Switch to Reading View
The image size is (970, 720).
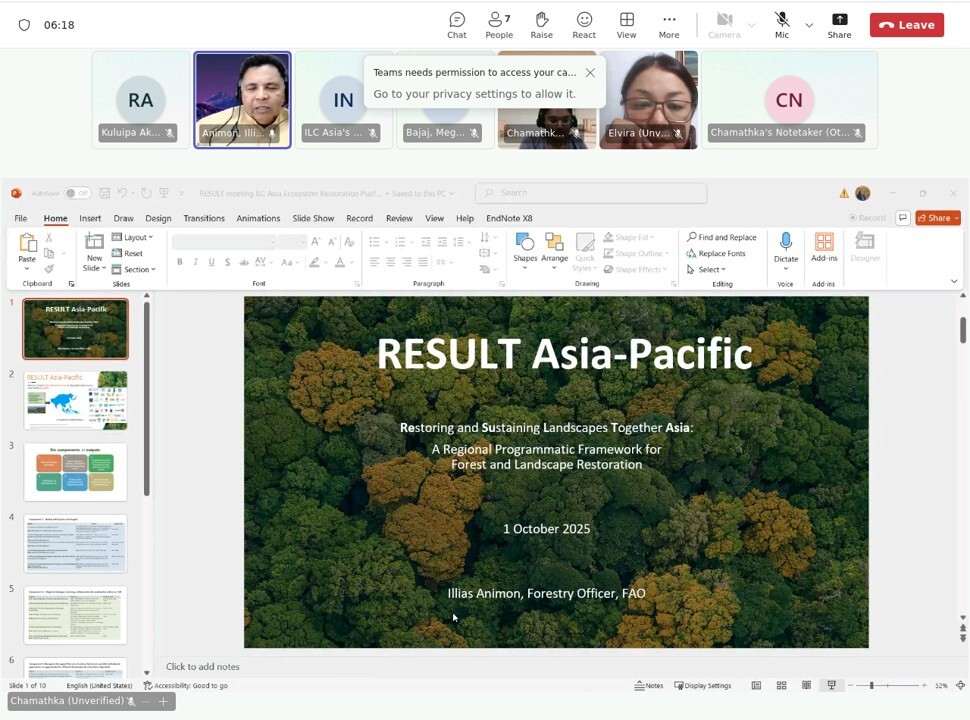(x=806, y=685)
